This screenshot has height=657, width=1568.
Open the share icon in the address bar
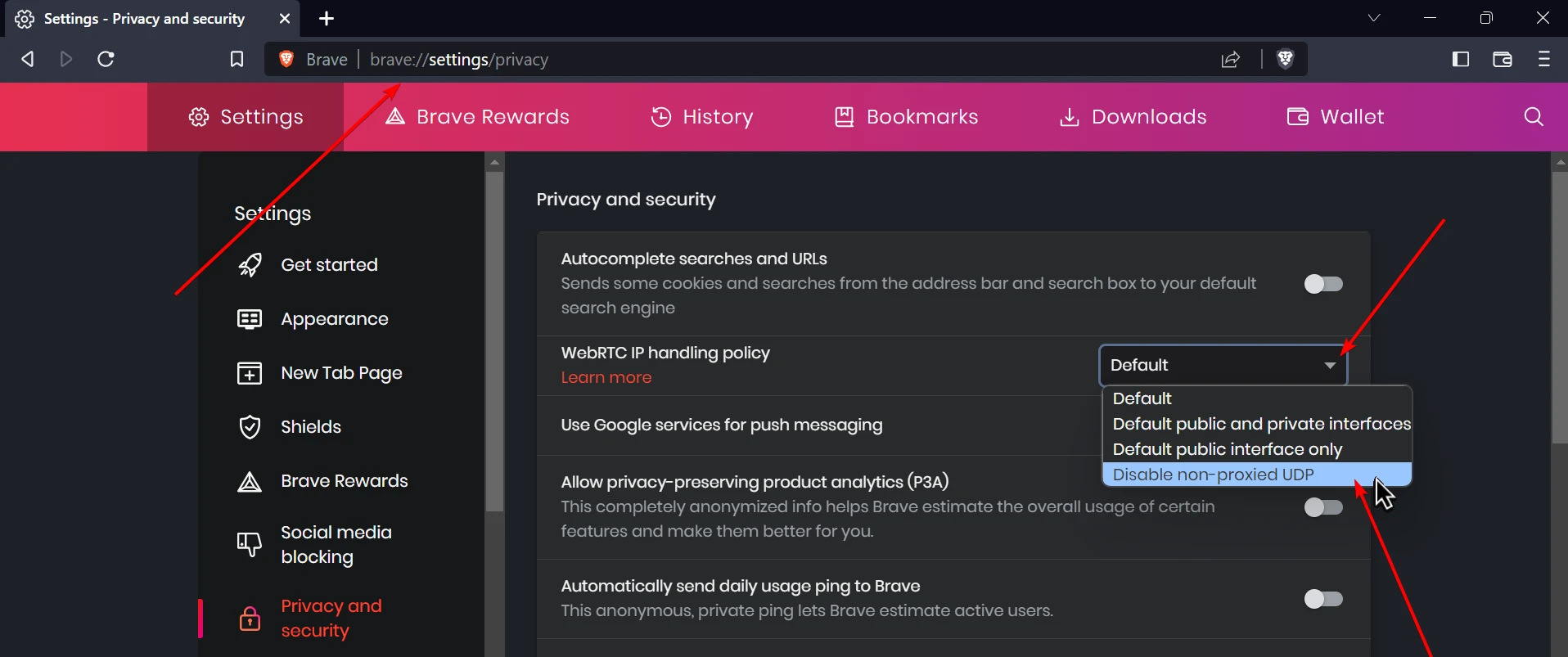pyautogui.click(x=1231, y=59)
